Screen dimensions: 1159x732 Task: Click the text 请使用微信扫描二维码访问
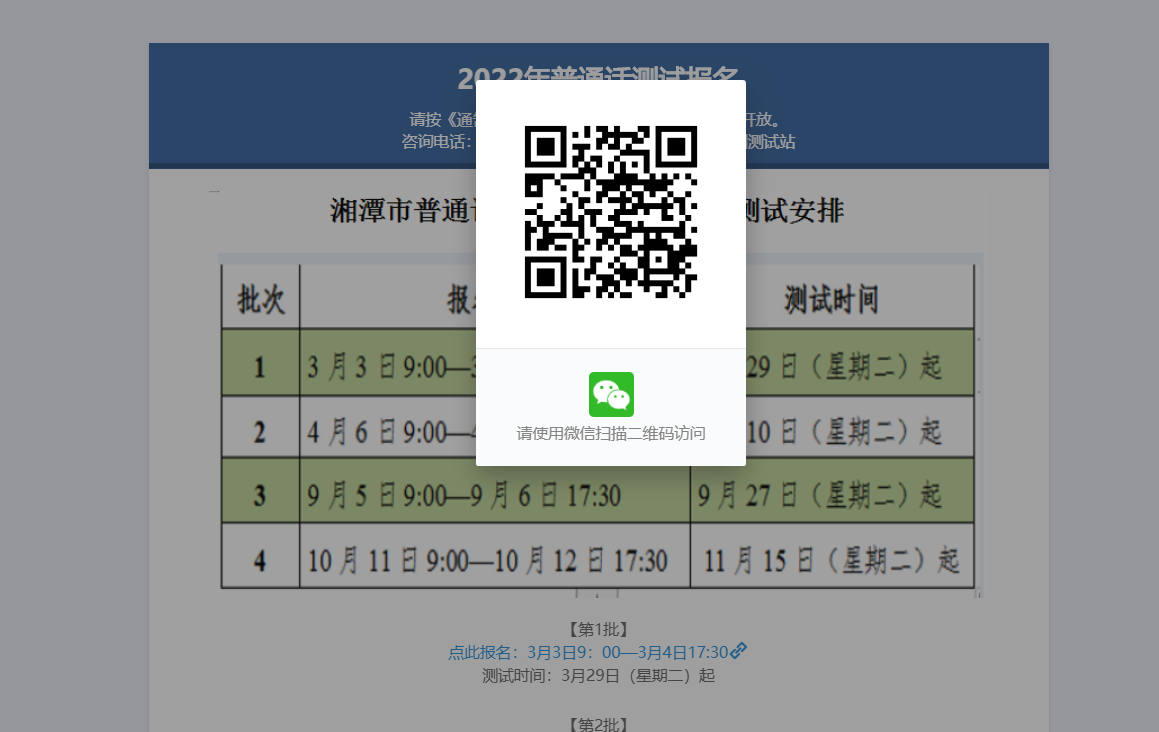611,433
